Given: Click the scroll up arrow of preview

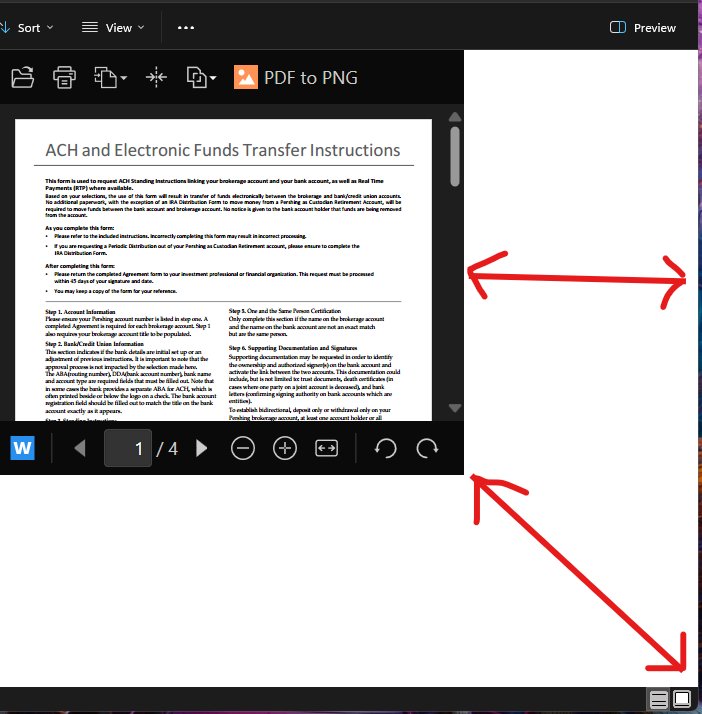Looking at the screenshot, I should point(455,117).
